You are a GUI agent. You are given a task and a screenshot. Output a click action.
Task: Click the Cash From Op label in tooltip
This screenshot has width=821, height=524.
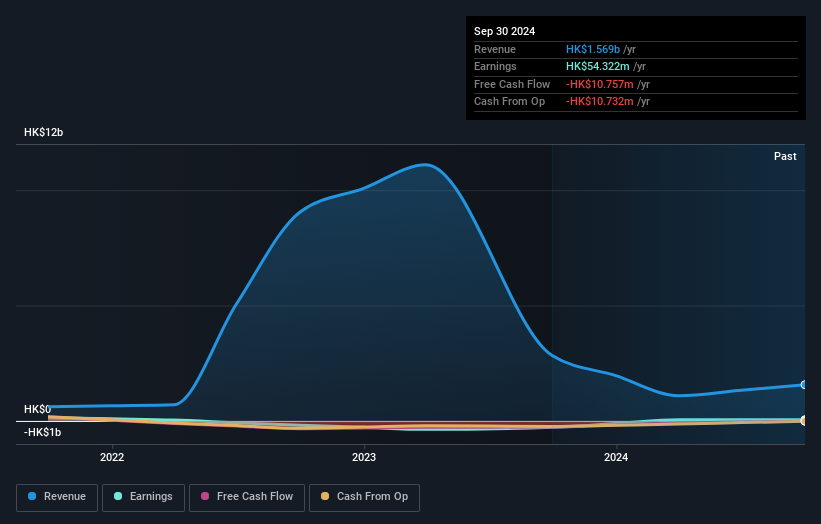[x=509, y=102]
